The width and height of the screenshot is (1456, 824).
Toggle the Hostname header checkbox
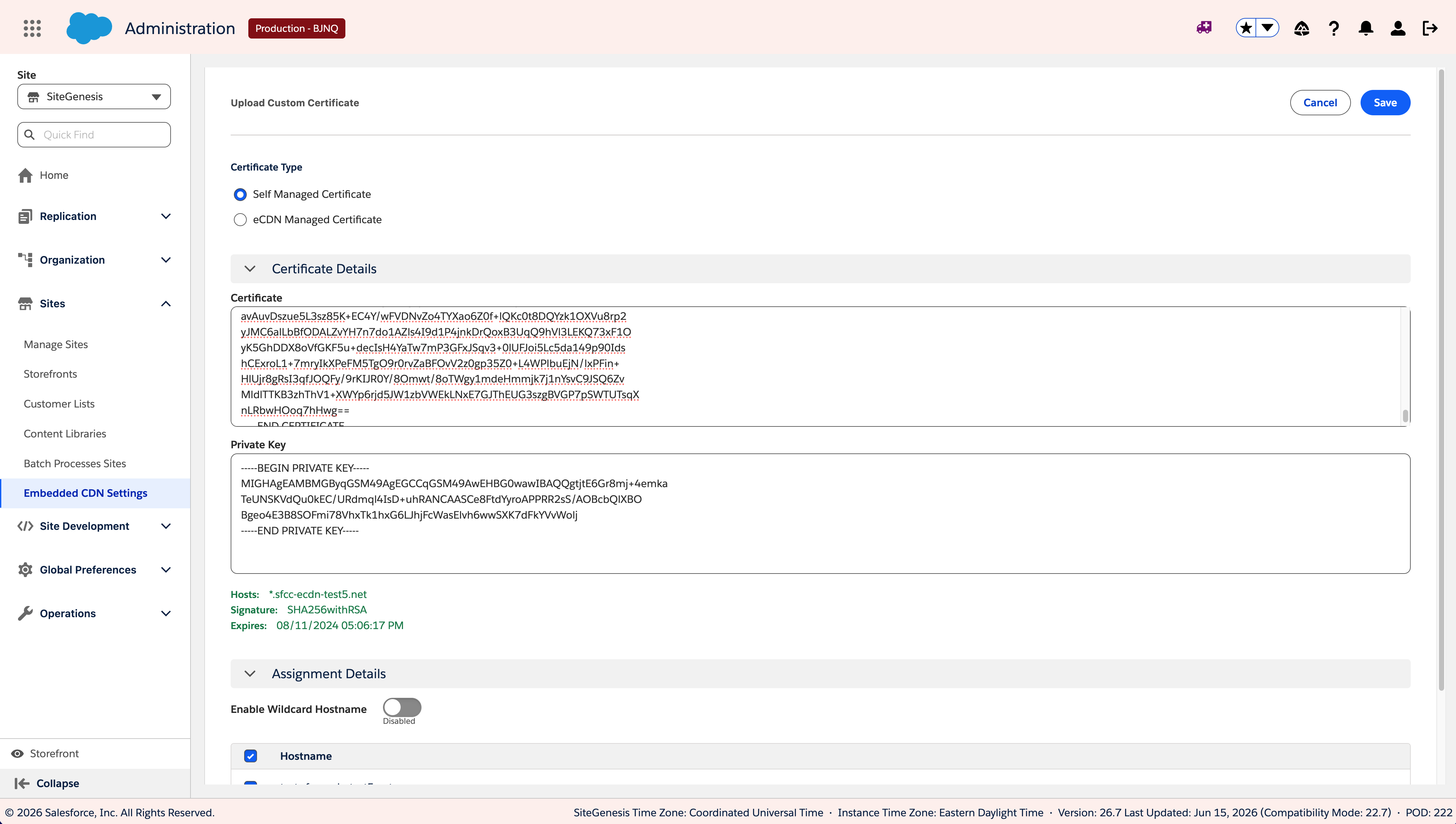coord(250,756)
